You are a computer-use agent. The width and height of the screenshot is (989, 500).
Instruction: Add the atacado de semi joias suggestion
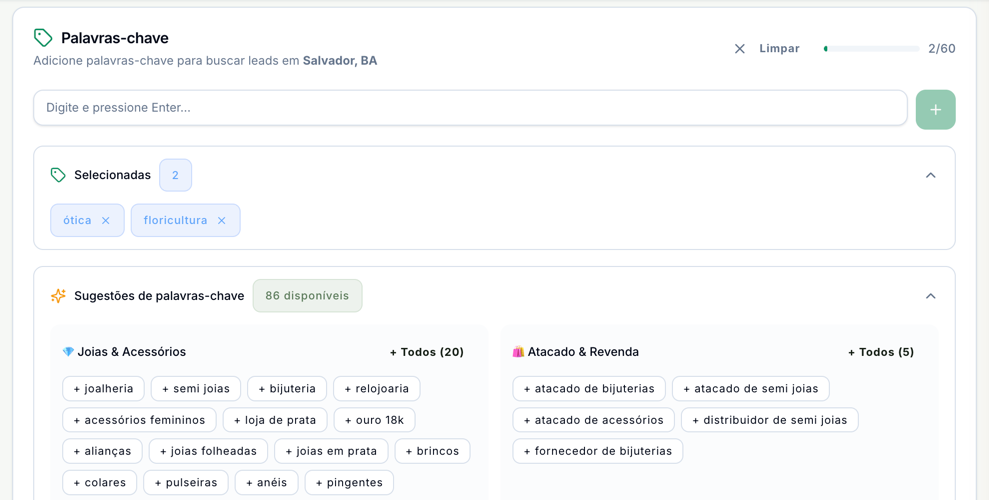point(751,389)
